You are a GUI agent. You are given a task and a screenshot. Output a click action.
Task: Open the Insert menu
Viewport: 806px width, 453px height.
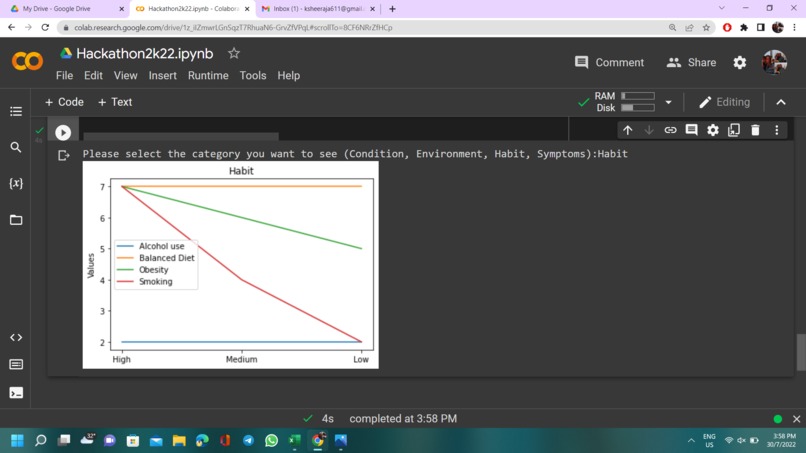point(162,76)
